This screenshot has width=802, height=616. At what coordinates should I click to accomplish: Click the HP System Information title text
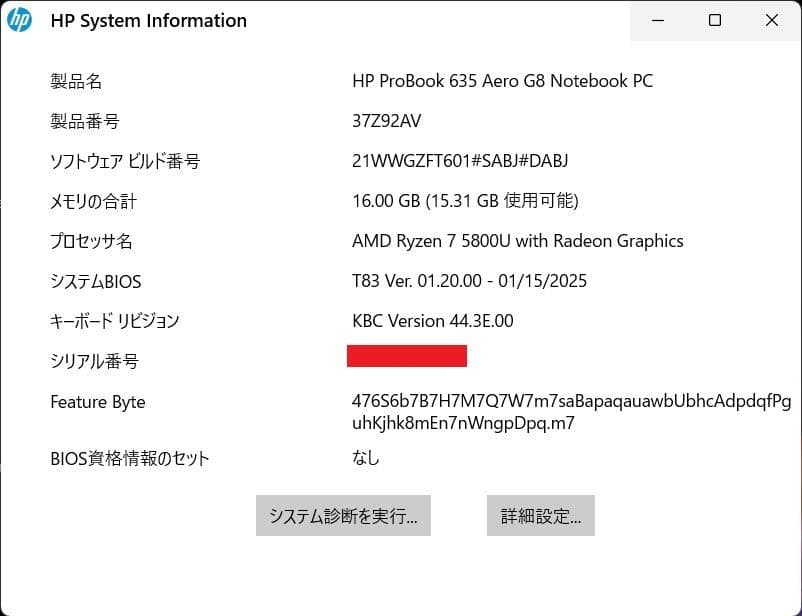[147, 20]
